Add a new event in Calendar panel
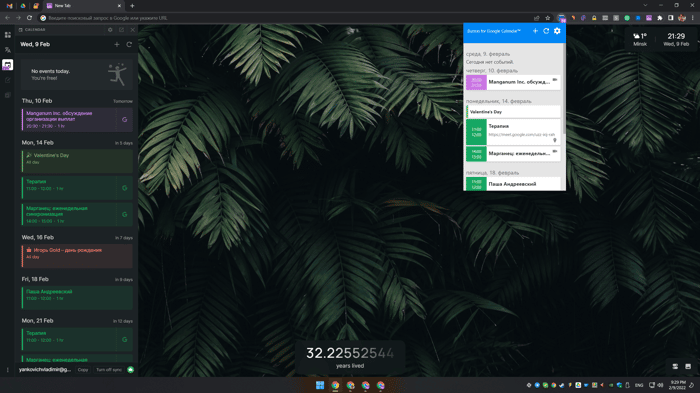 117,44
